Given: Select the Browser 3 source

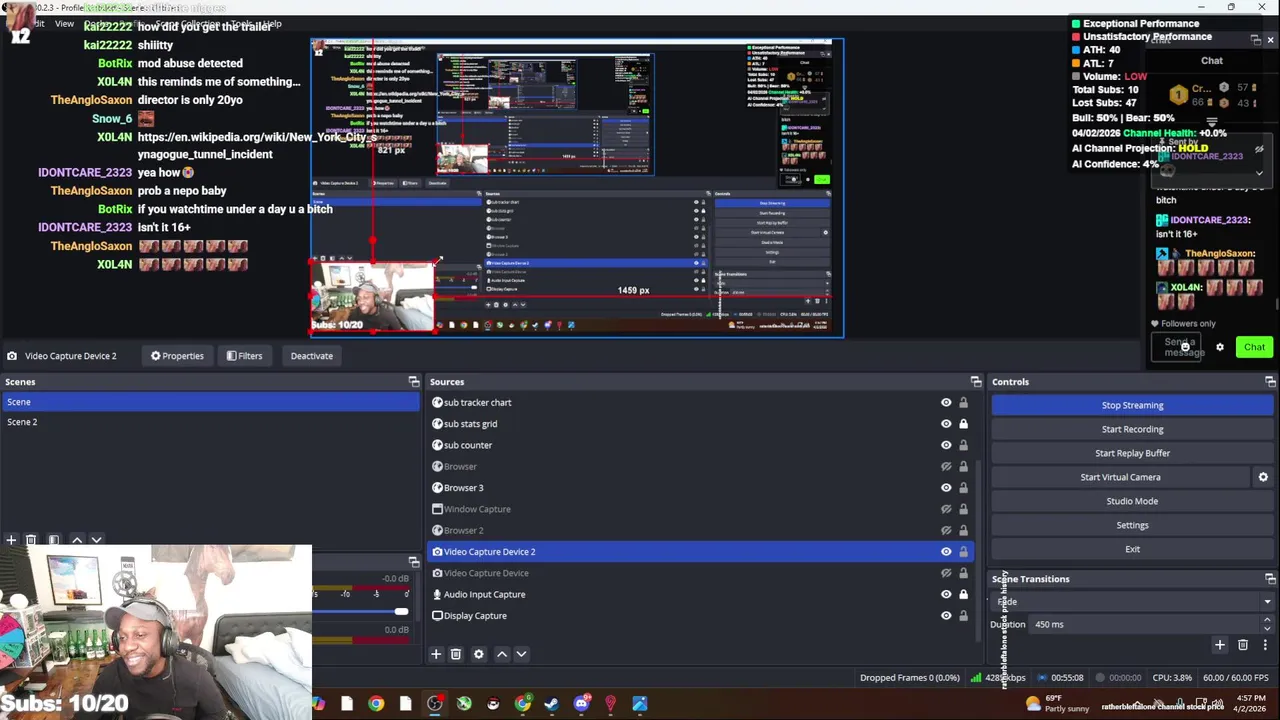Looking at the screenshot, I should click(463, 488).
